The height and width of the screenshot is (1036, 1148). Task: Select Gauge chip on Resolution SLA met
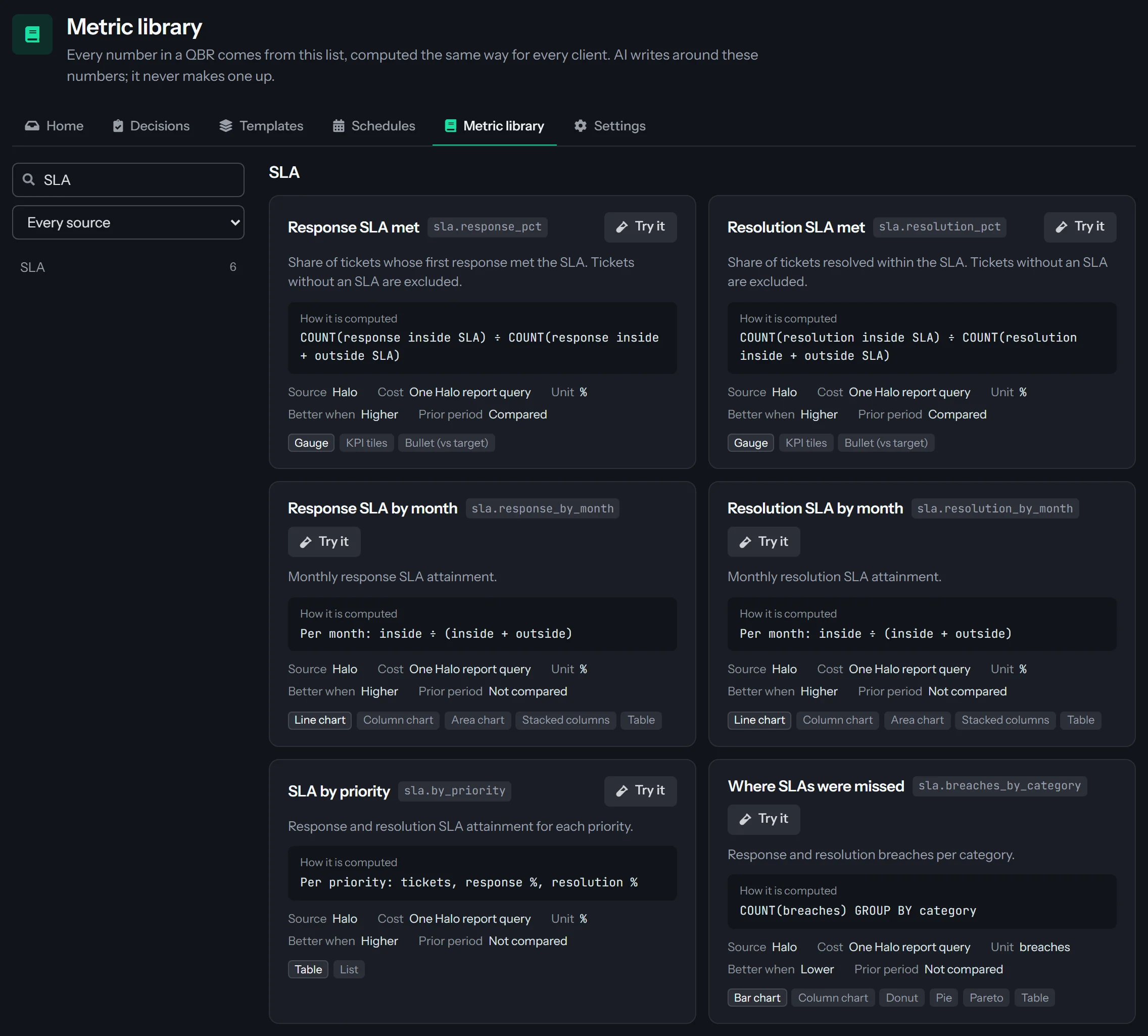tap(750, 443)
